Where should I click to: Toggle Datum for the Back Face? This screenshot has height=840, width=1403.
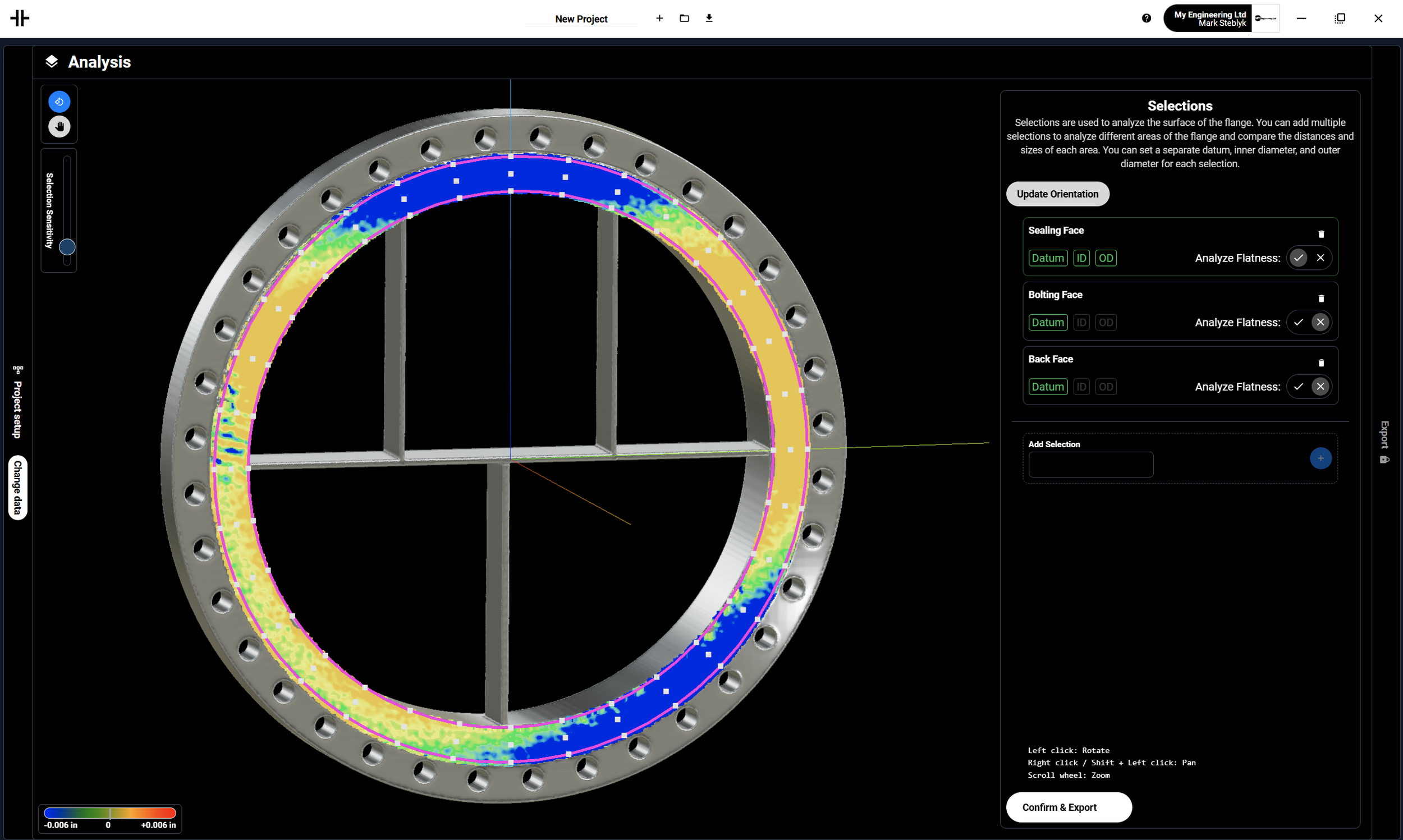click(x=1048, y=386)
